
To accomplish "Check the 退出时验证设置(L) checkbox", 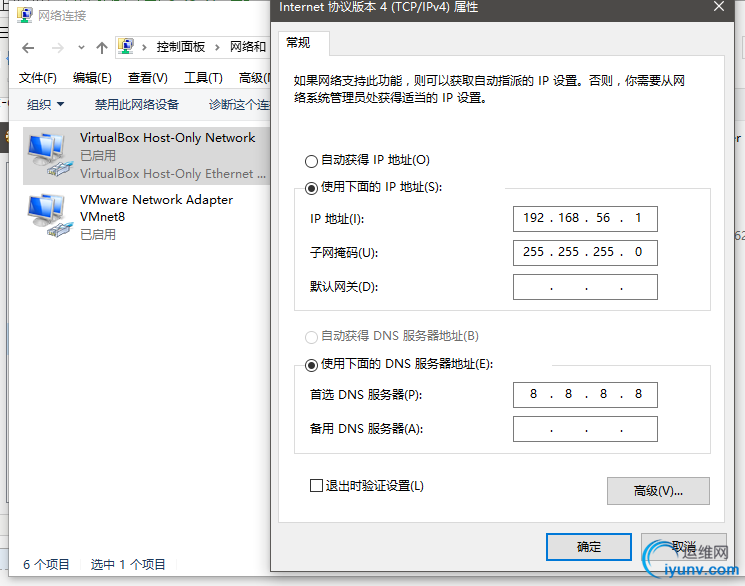I will click(x=316, y=485).
